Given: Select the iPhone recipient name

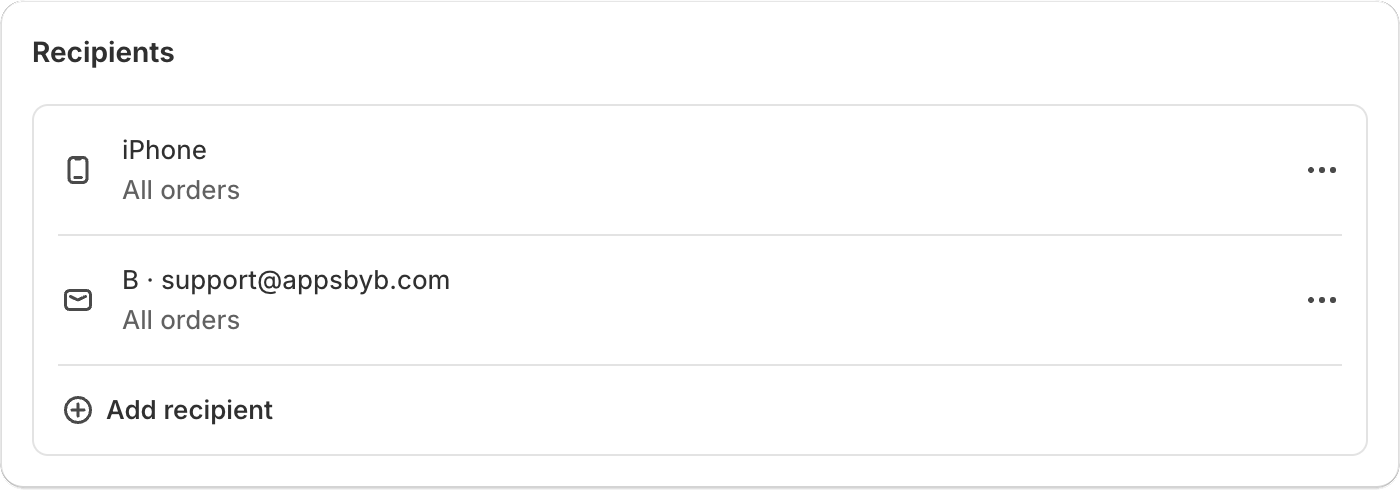Looking at the screenshot, I should click(164, 150).
